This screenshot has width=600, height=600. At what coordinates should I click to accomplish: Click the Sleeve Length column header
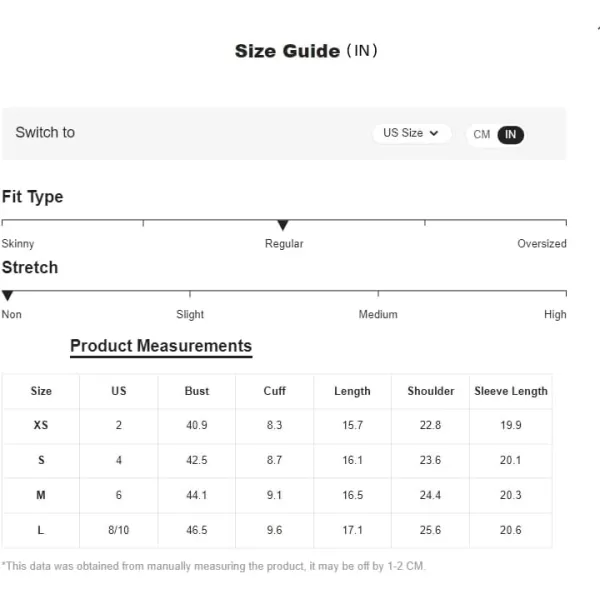click(x=511, y=391)
